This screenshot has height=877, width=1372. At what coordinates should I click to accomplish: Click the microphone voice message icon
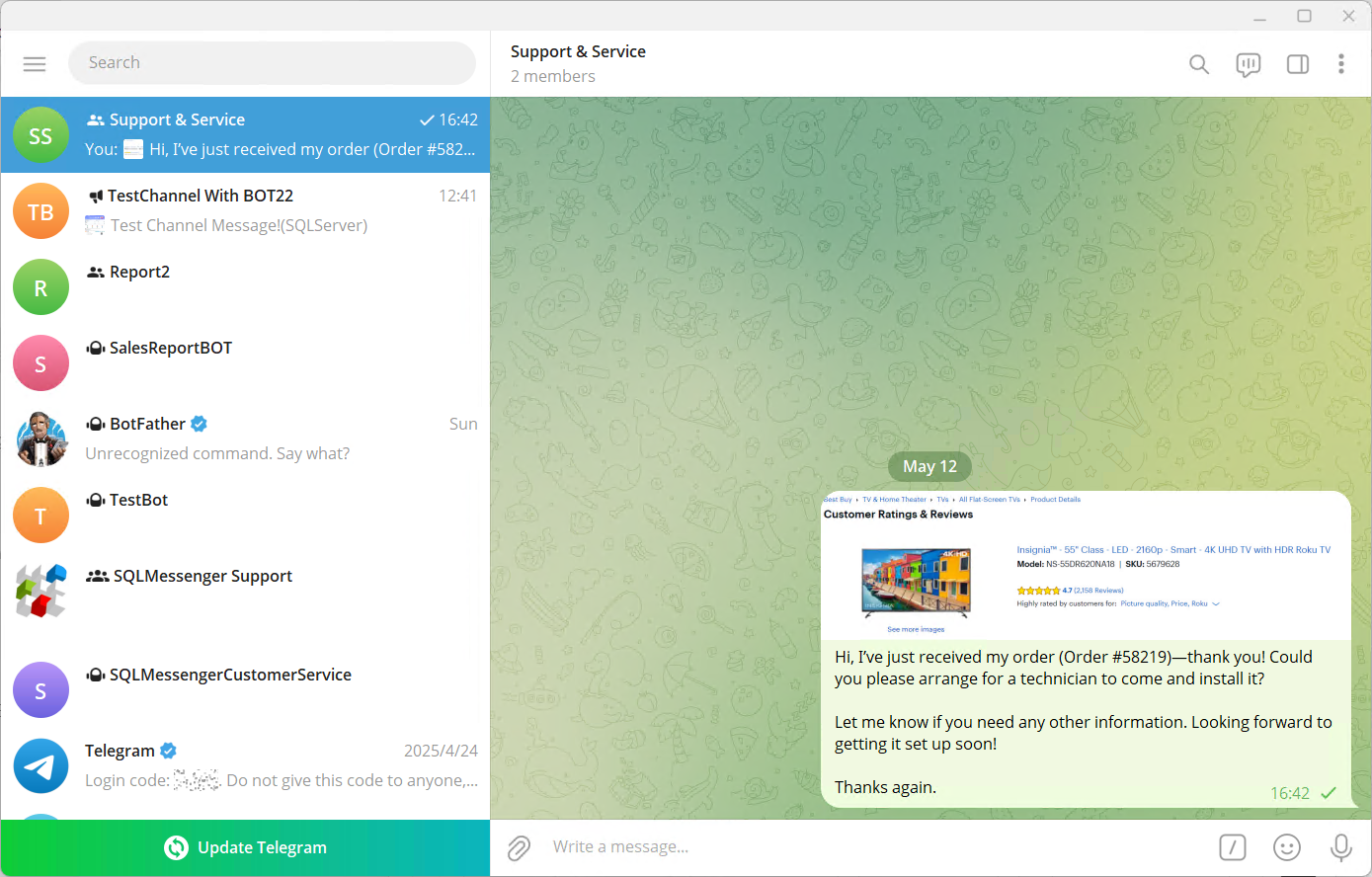(x=1341, y=847)
